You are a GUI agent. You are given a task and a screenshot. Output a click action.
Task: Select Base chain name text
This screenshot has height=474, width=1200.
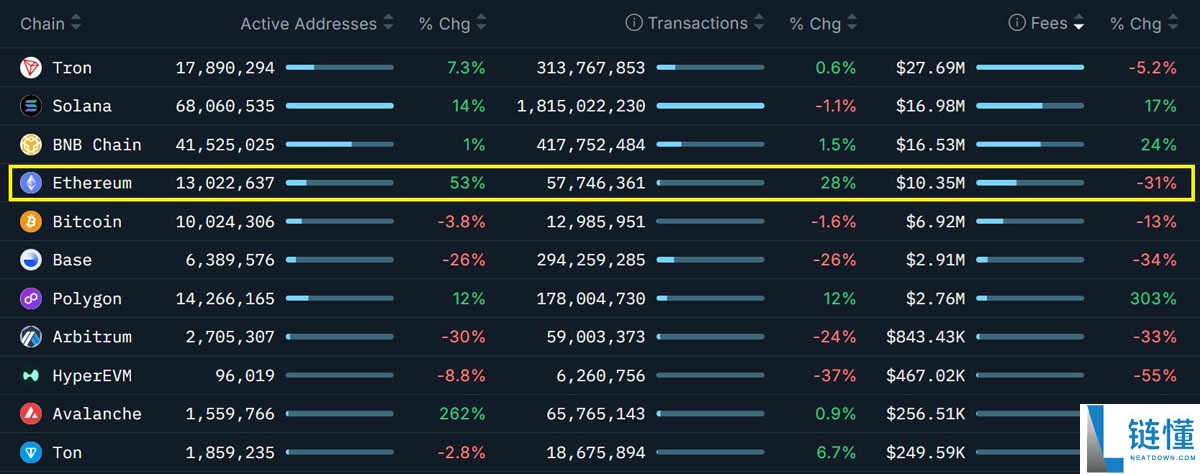tap(72, 260)
